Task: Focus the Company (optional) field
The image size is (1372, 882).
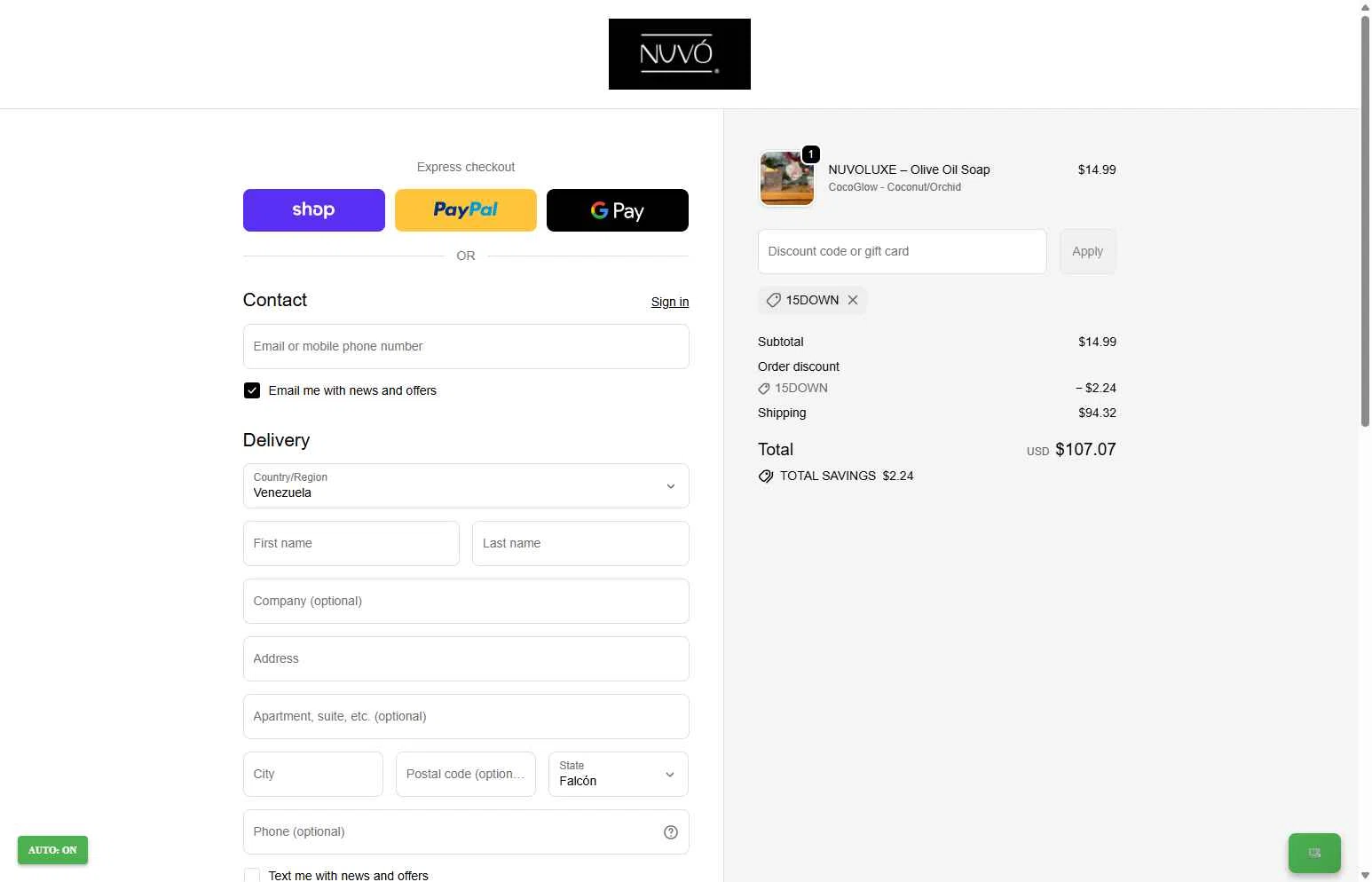Action: (x=466, y=601)
